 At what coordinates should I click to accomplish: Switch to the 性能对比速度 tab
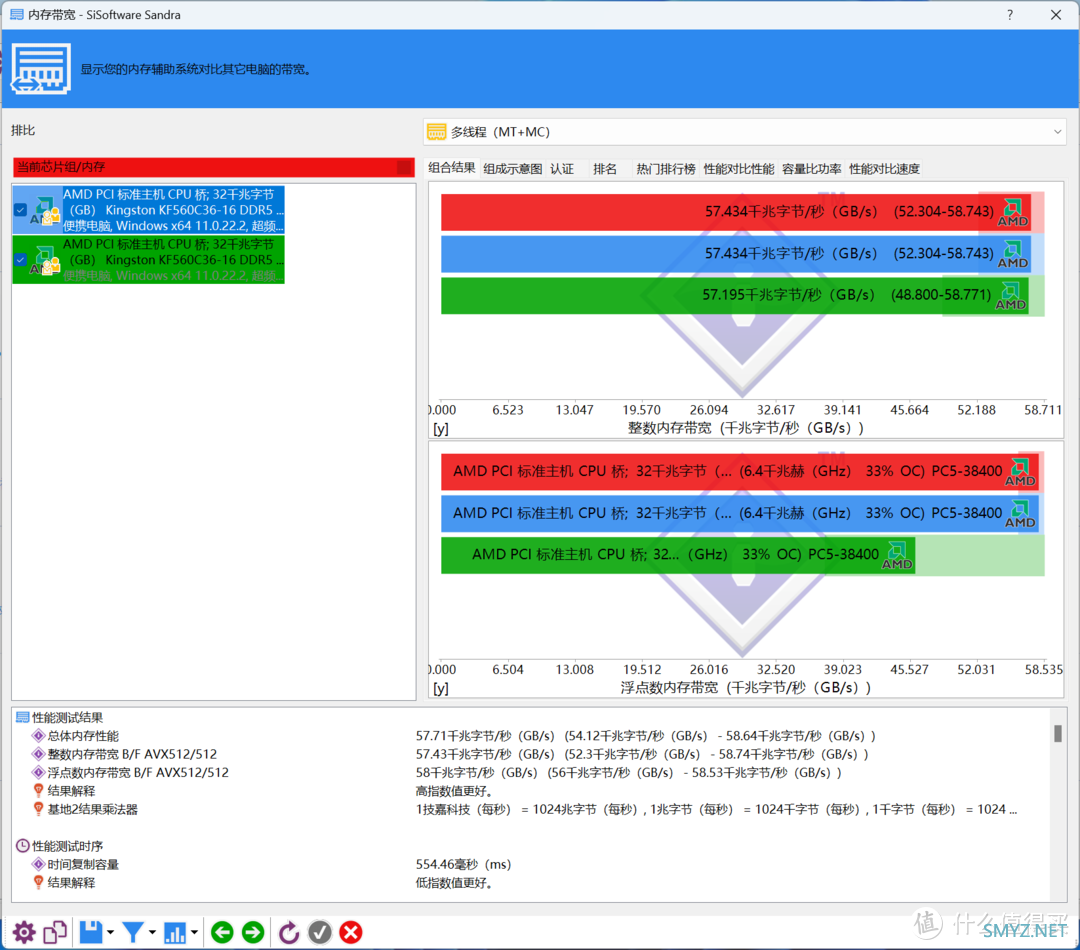pos(884,169)
